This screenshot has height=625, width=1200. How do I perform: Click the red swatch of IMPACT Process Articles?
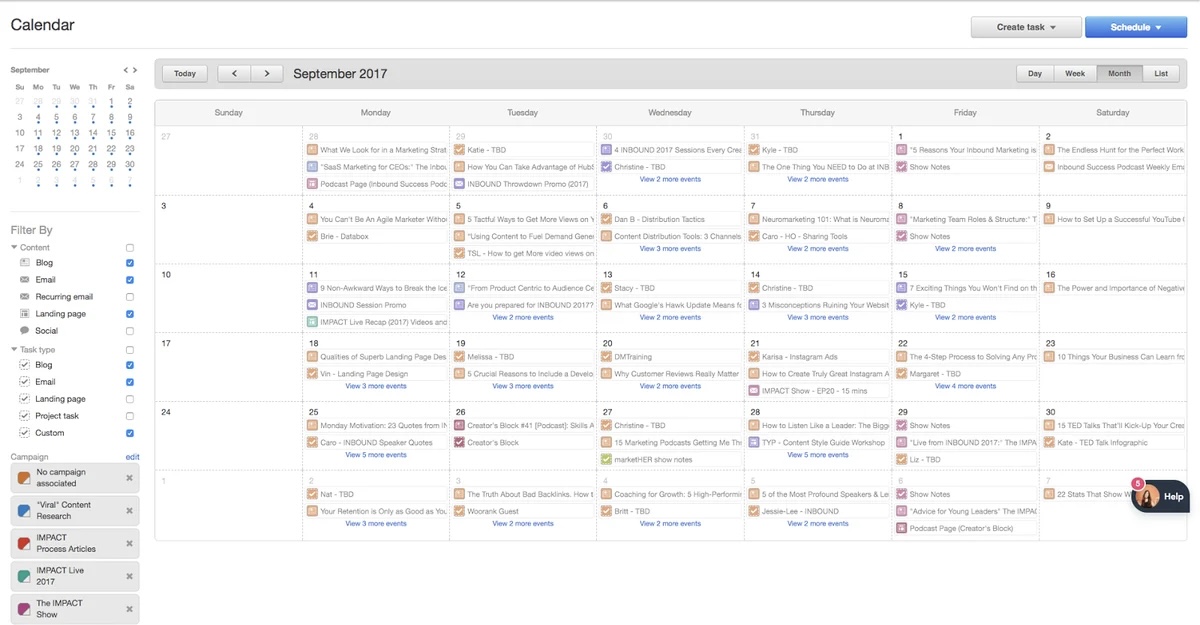pyautogui.click(x=24, y=543)
